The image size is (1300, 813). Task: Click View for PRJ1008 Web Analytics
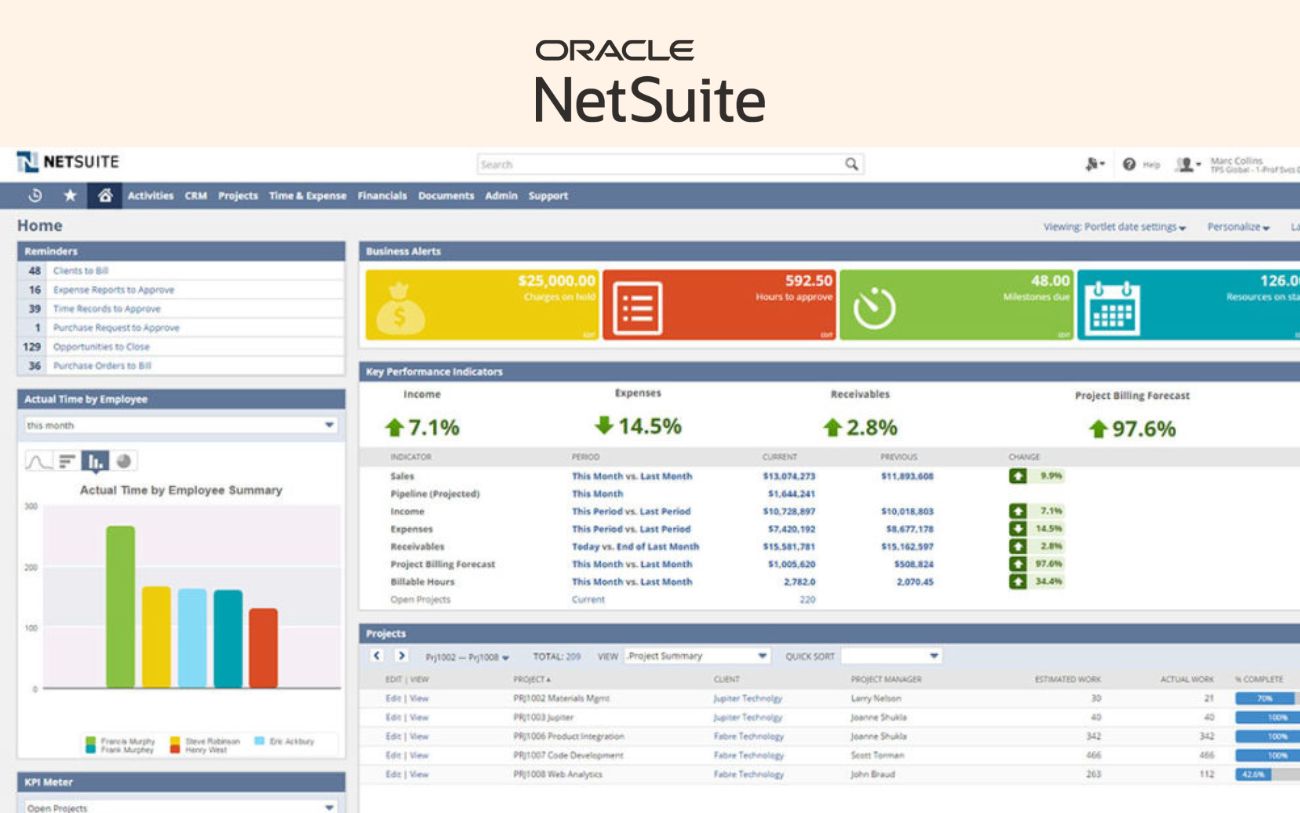click(419, 774)
